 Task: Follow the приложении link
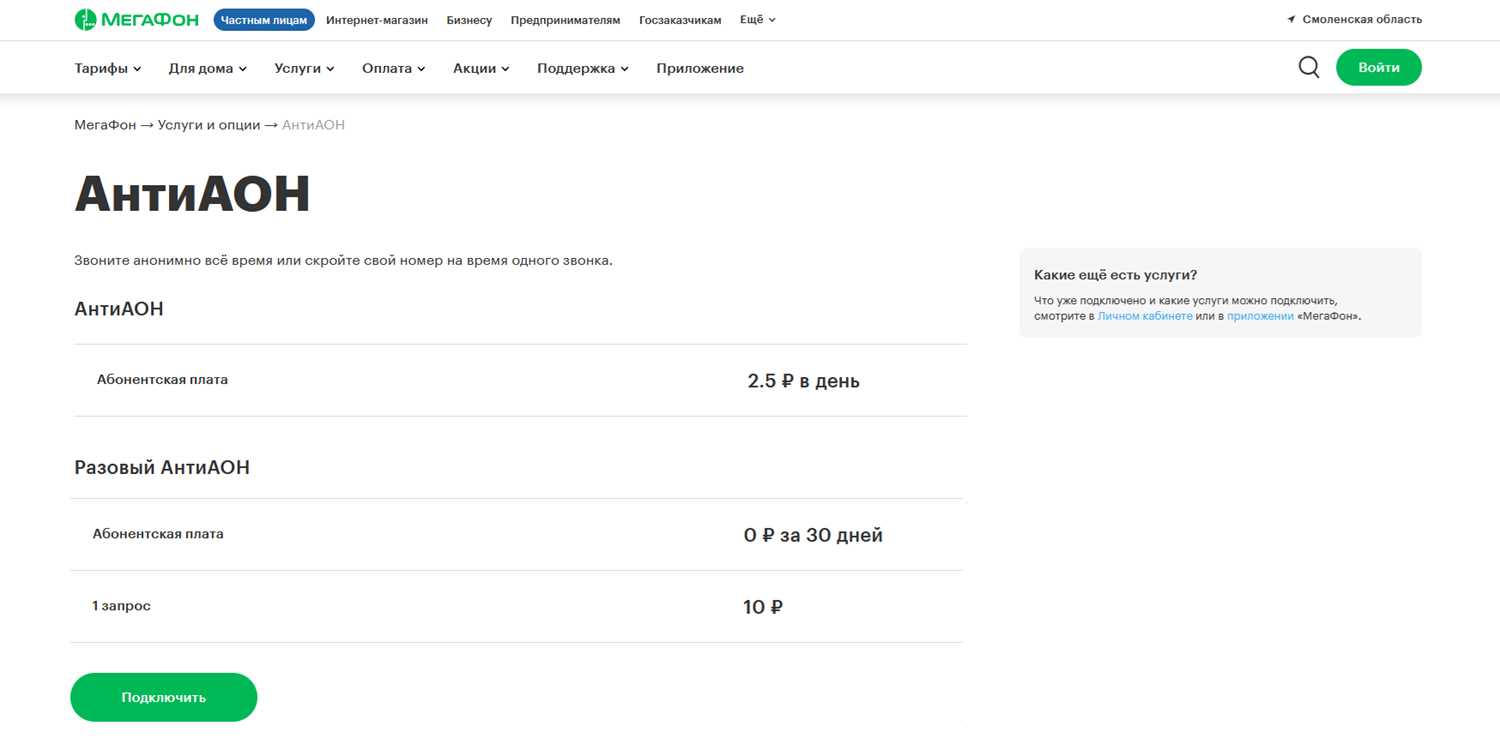(x=1260, y=316)
